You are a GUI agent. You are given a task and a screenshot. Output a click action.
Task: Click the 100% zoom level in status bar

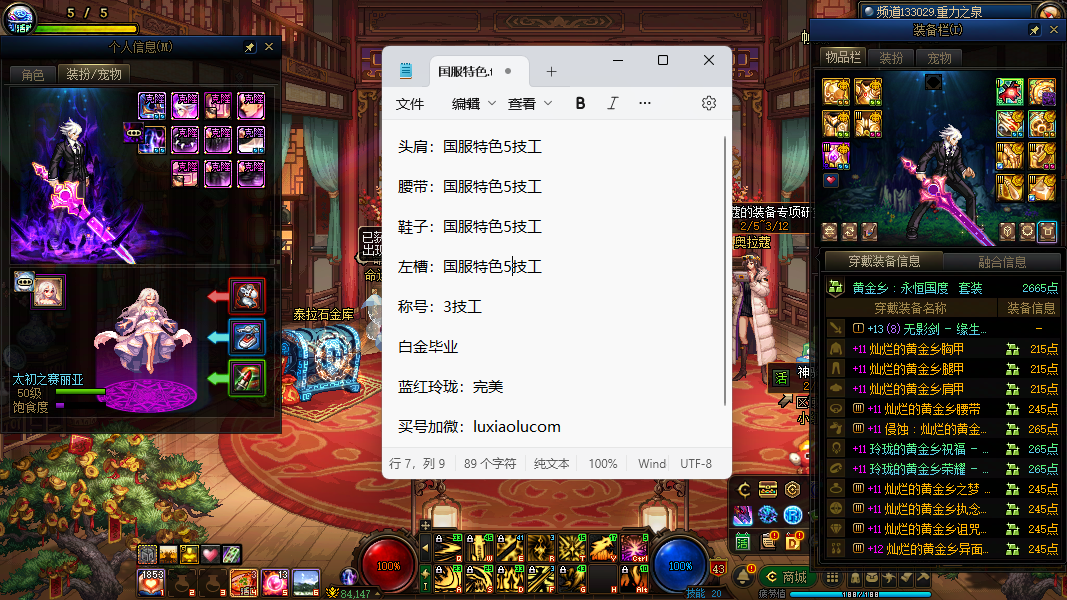tap(603, 464)
